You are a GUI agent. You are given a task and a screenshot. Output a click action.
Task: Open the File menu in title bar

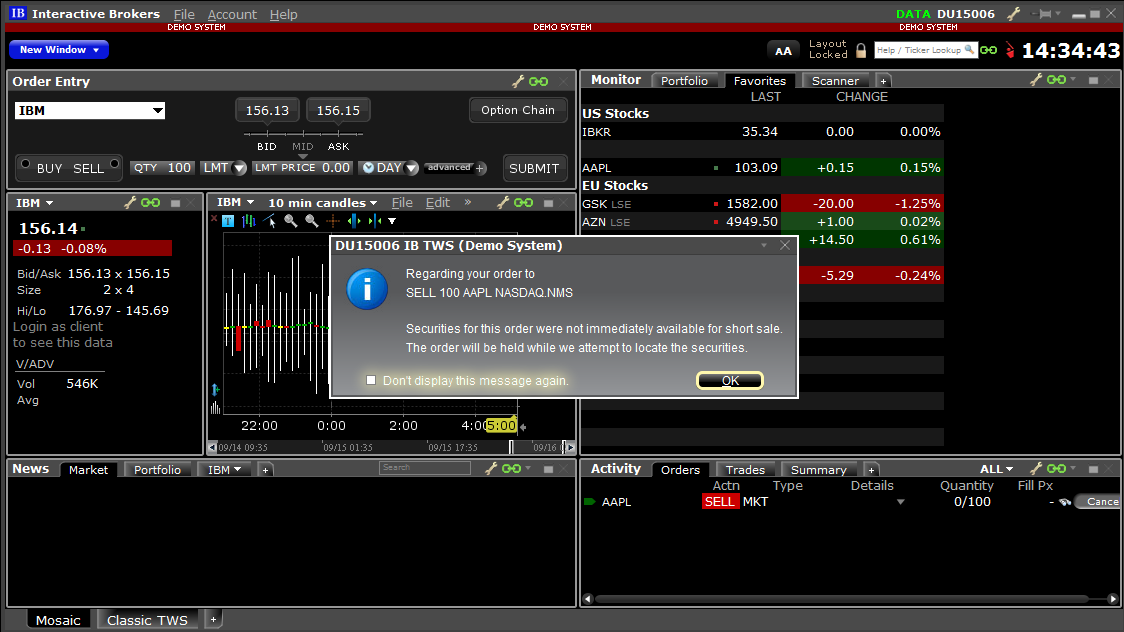184,14
